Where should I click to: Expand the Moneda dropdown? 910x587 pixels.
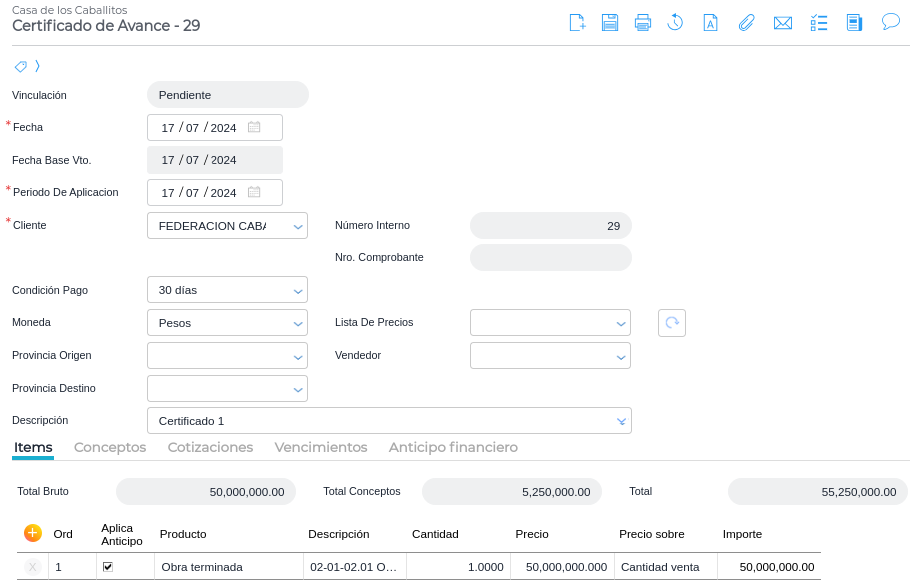point(298,324)
